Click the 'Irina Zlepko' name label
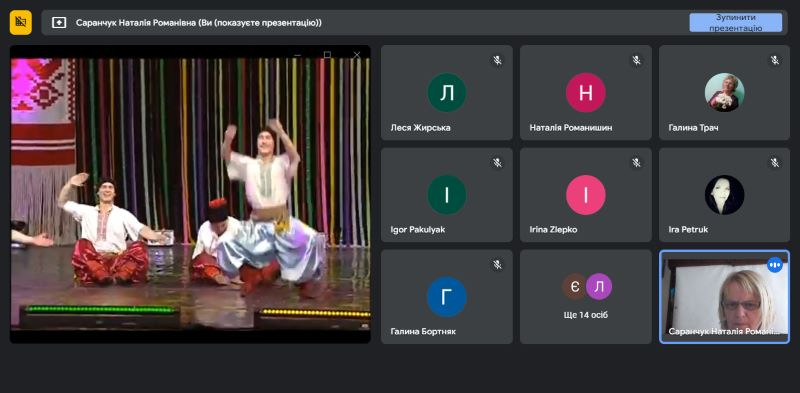This screenshot has height=393, width=800. [x=553, y=230]
